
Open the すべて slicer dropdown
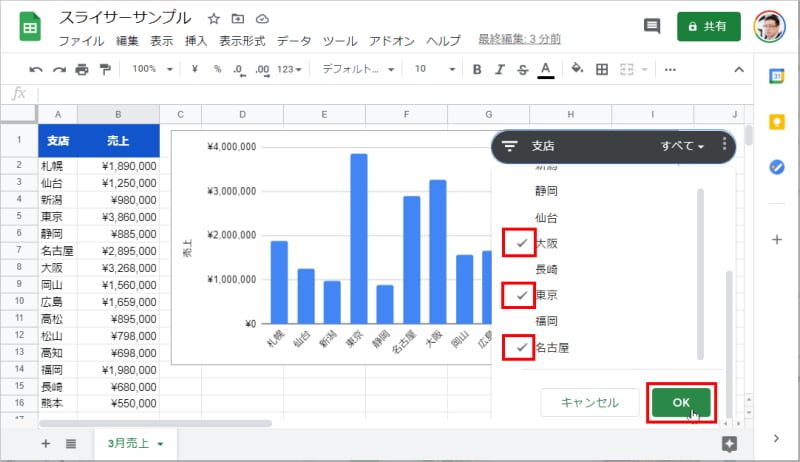[x=682, y=146]
